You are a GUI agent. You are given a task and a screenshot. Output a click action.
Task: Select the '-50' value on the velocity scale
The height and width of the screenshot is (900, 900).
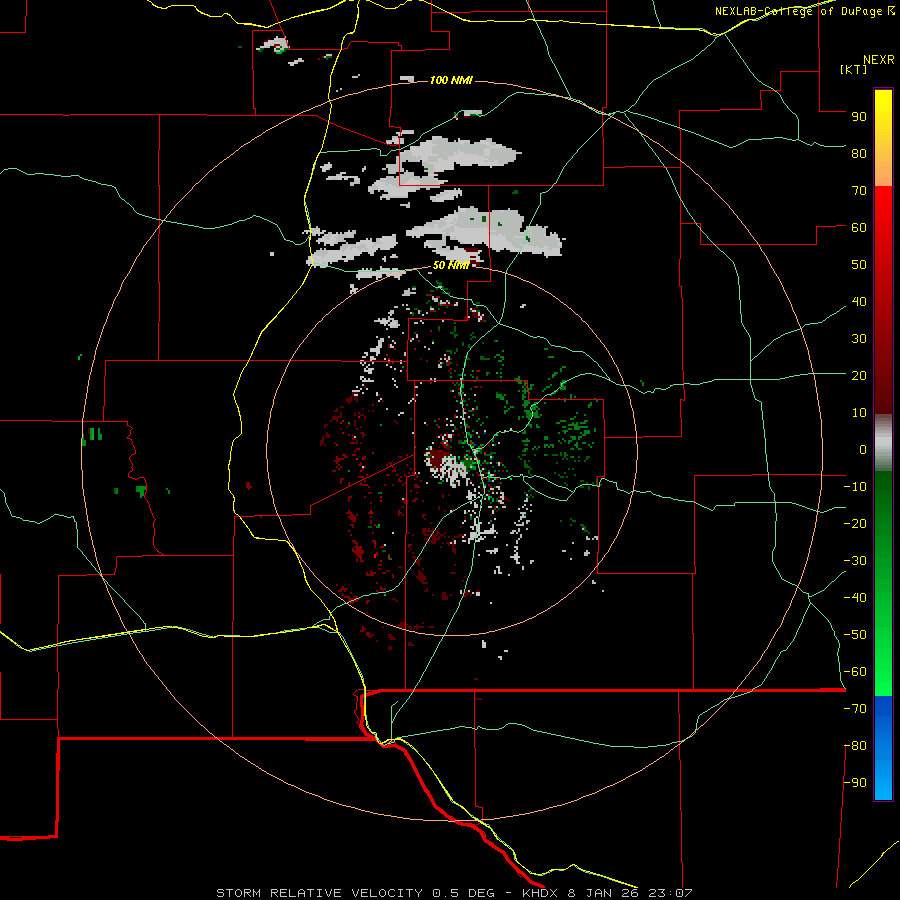(x=855, y=635)
